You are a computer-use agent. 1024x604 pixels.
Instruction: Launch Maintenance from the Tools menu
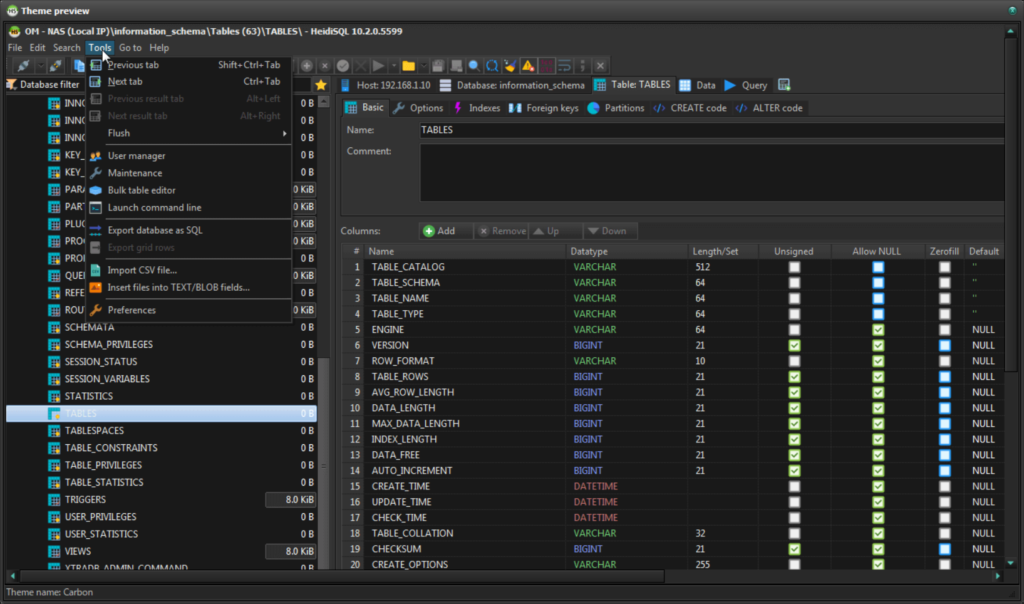pyautogui.click(x=134, y=173)
